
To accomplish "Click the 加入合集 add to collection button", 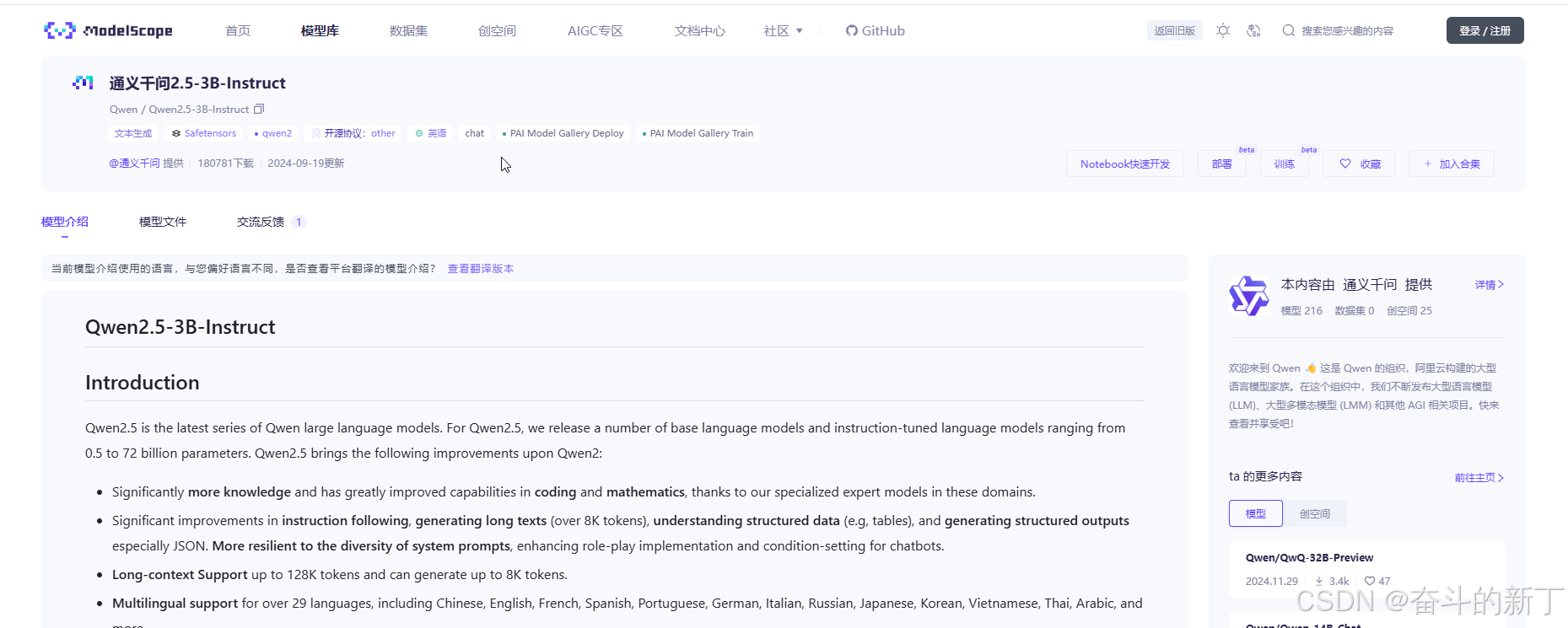I will (1452, 164).
